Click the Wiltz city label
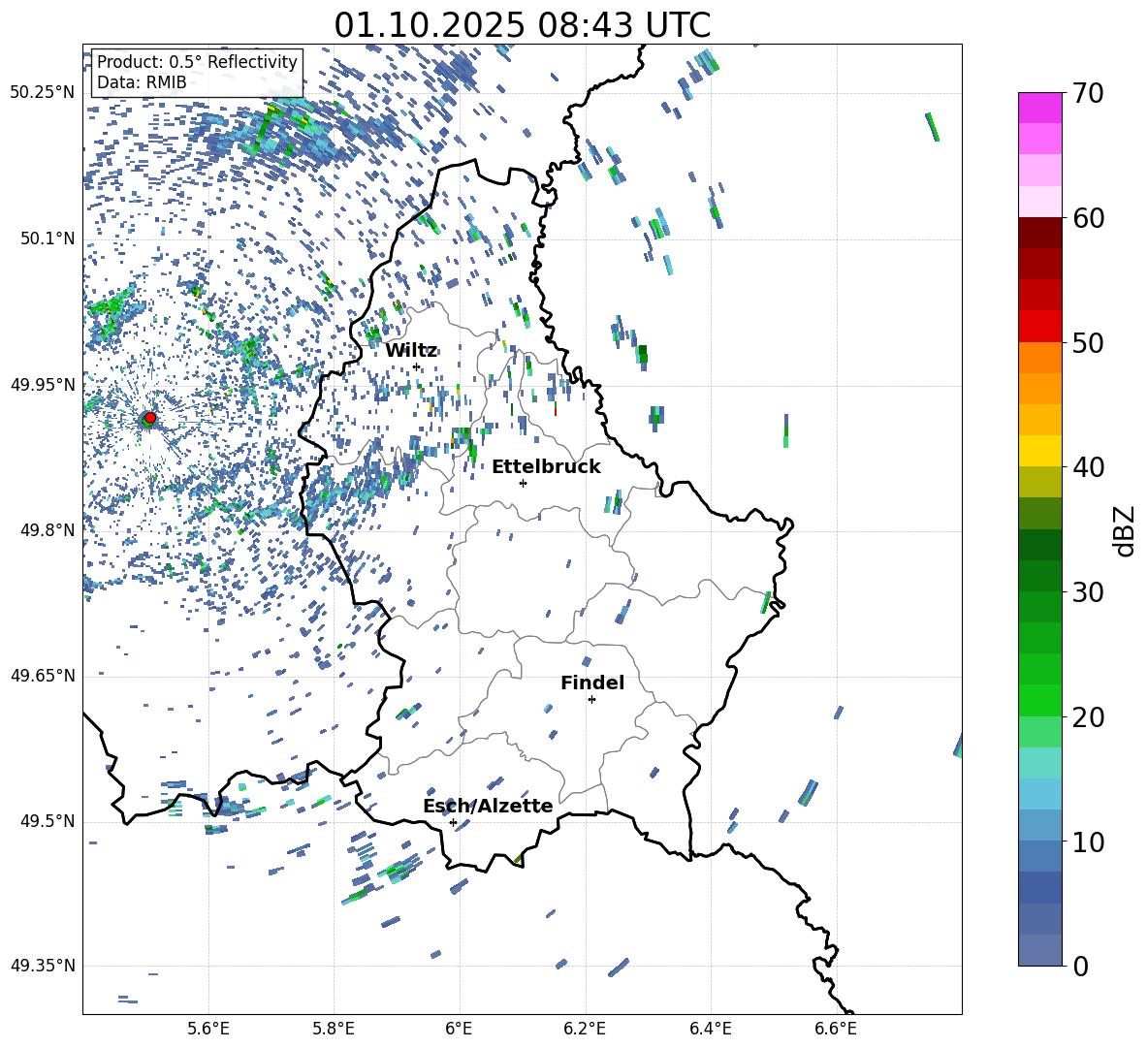 click(x=411, y=351)
